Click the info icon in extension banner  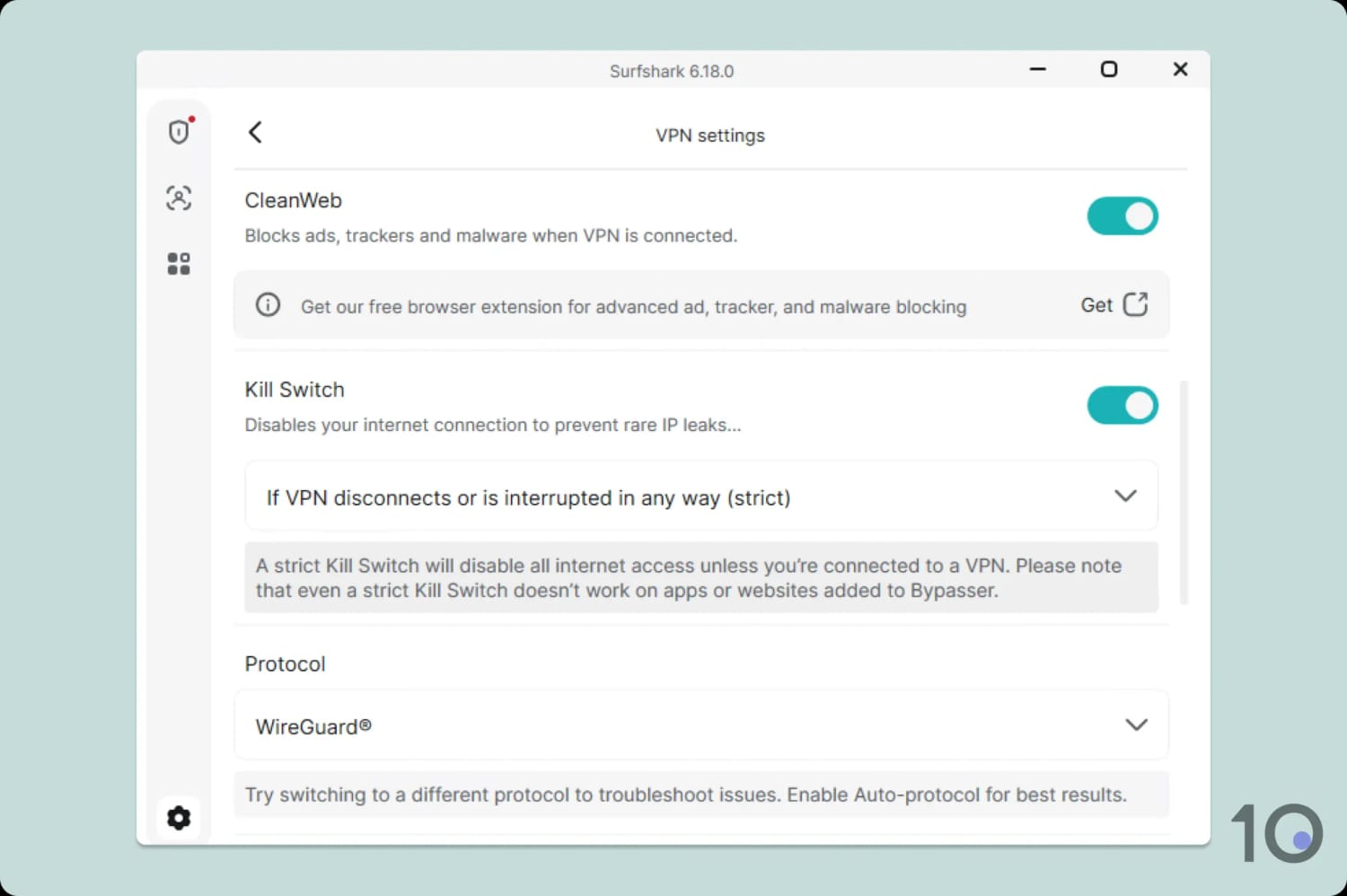click(x=268, y=304)
